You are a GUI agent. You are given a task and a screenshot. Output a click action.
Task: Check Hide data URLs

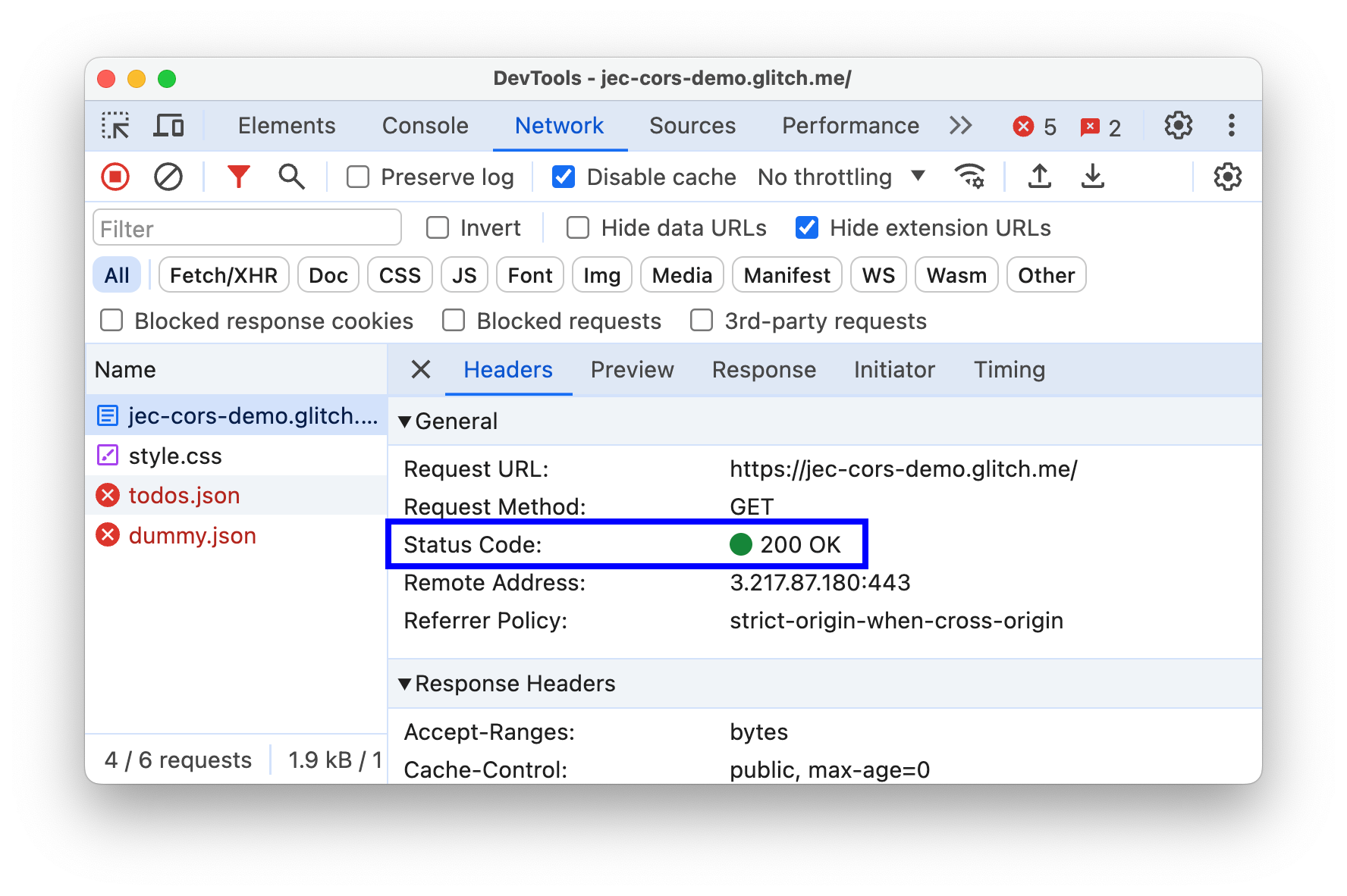[x=577, y=227]
